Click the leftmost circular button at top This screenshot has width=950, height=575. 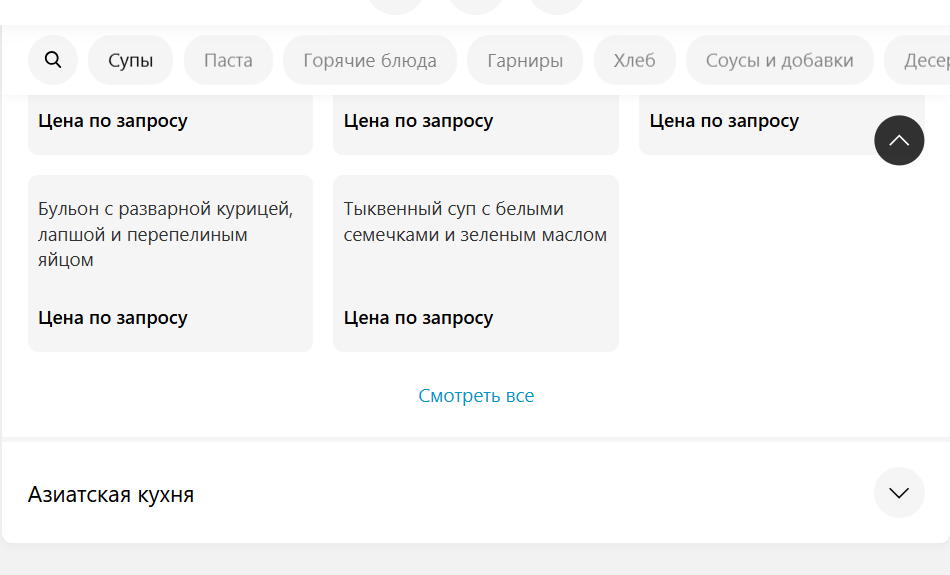[x=396, y=5]
